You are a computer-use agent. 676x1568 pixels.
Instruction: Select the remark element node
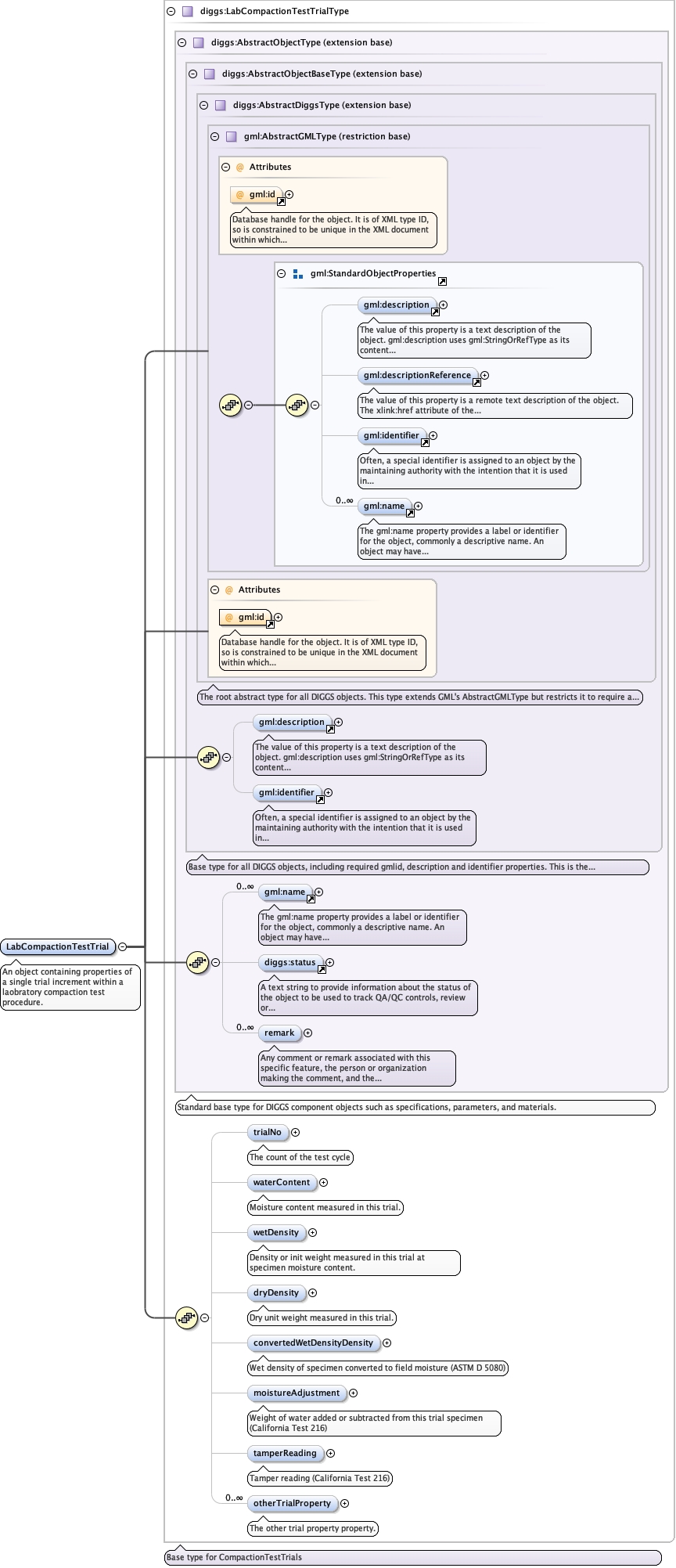[279, 1033]
